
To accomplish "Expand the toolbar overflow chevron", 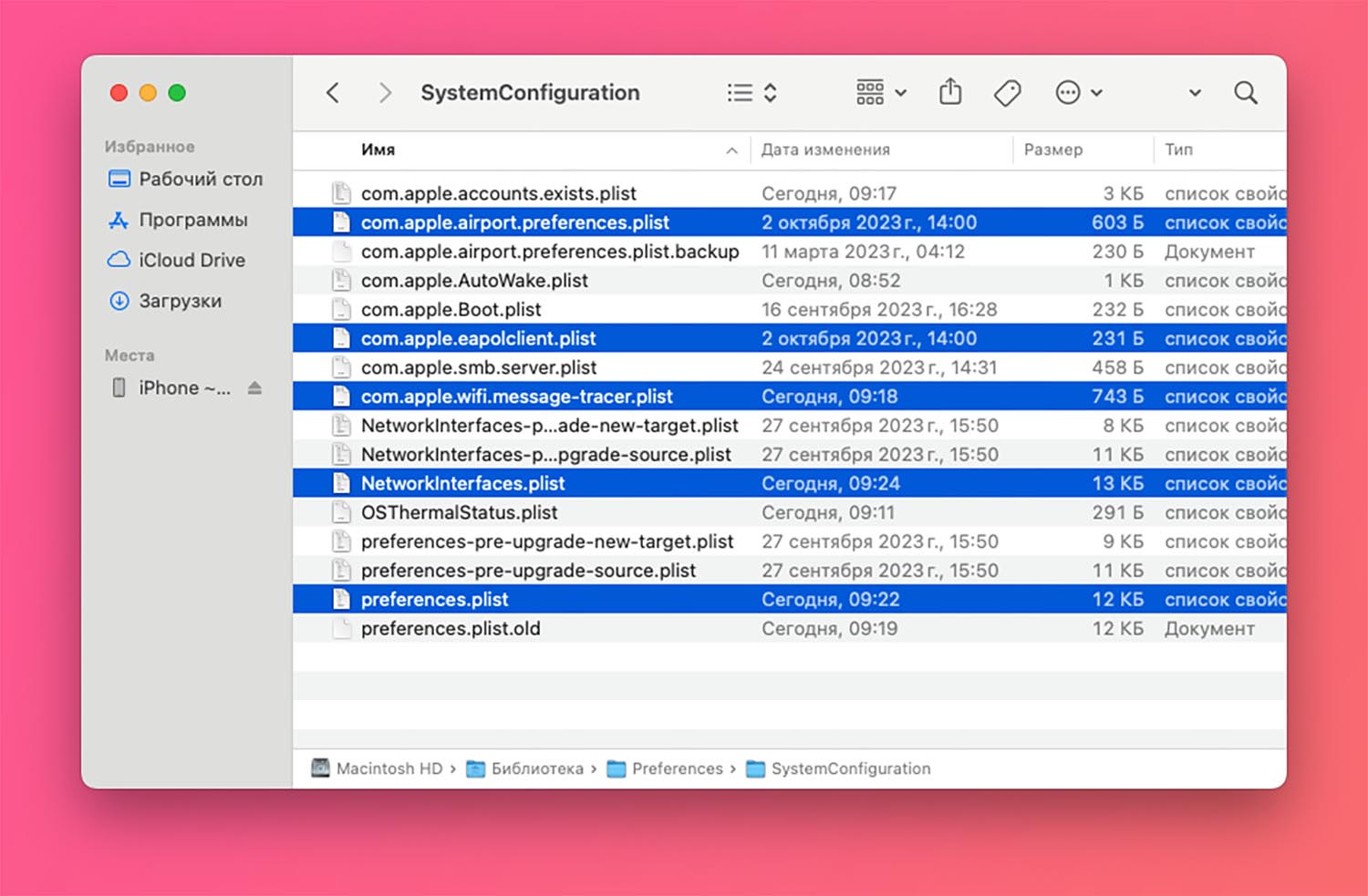I will [1195, 93].
